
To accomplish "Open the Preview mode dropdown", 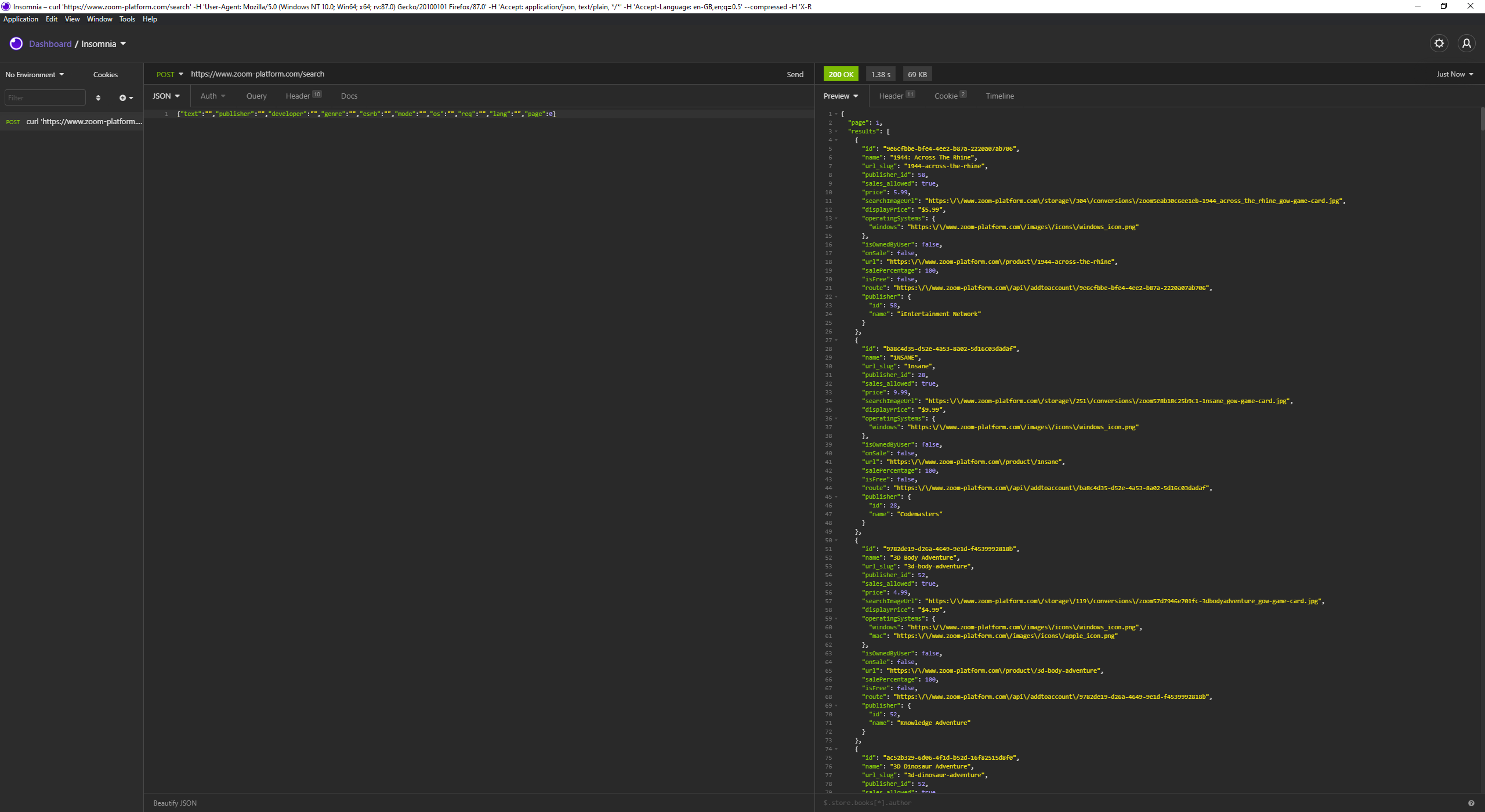I will point(841,96).
